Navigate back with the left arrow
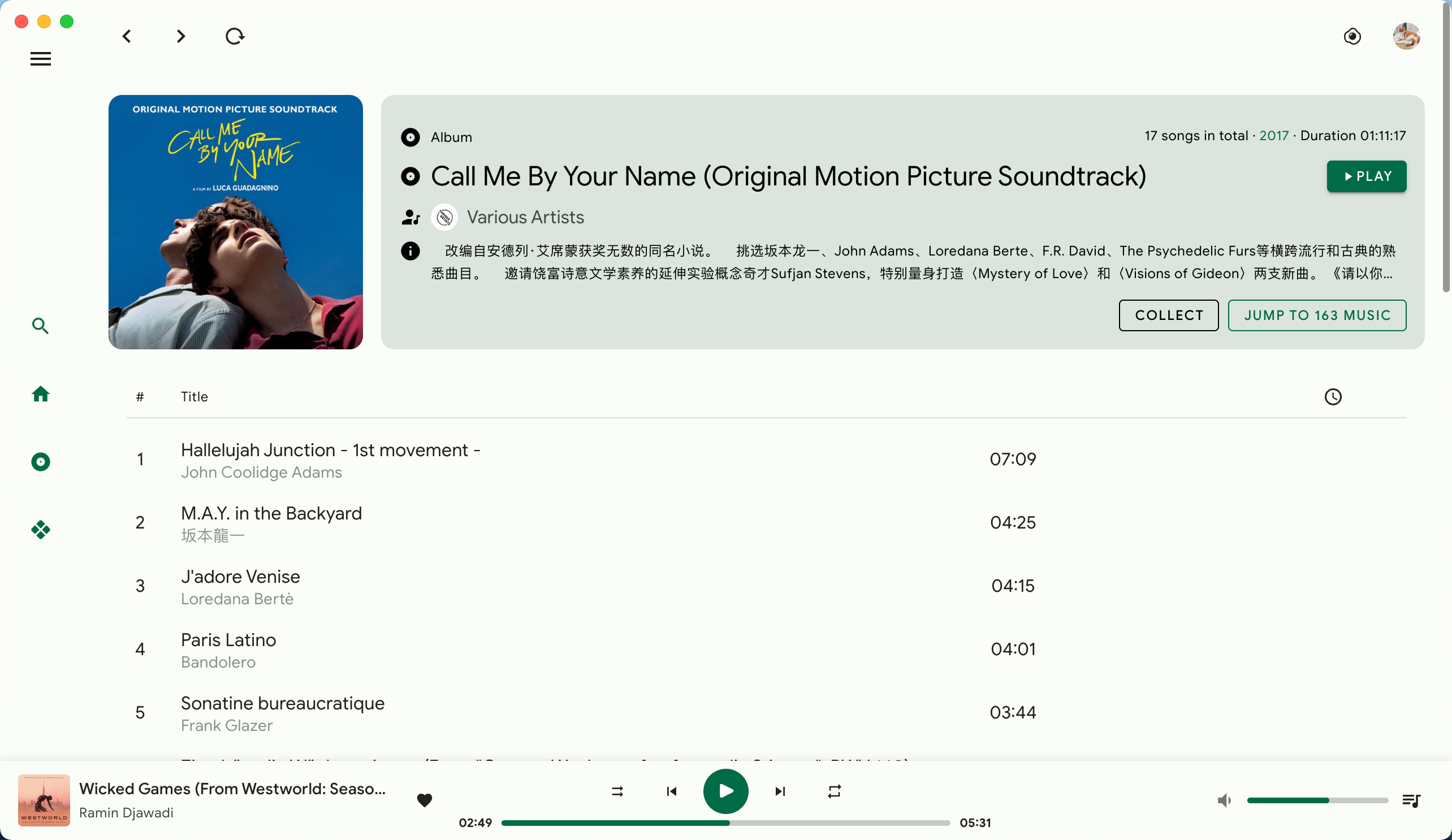1452x840 pixels. point(127,36)
